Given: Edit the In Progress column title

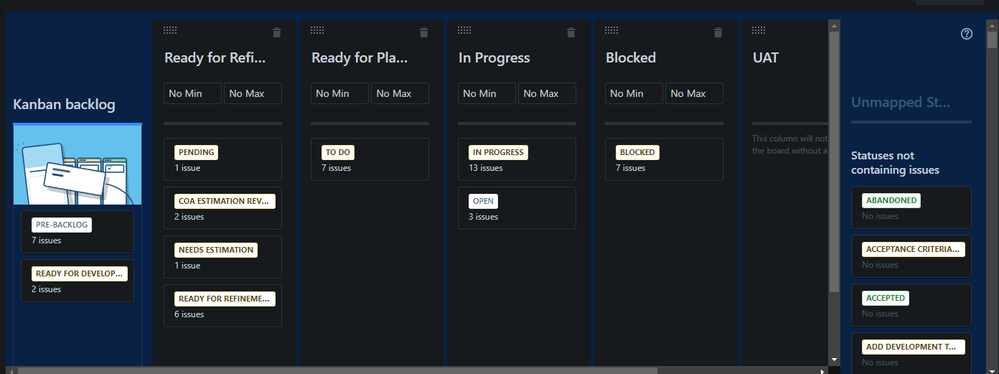Looking at the screenshot, I should point(494,58).
